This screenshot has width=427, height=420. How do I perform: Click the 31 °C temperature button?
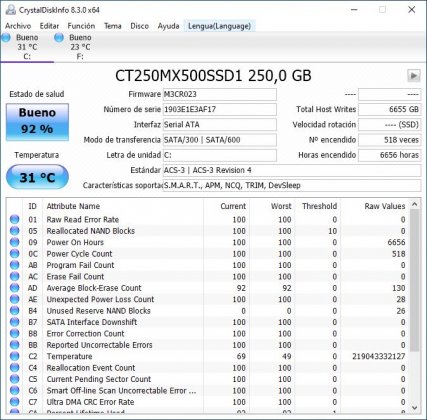[x=37, y=177]
